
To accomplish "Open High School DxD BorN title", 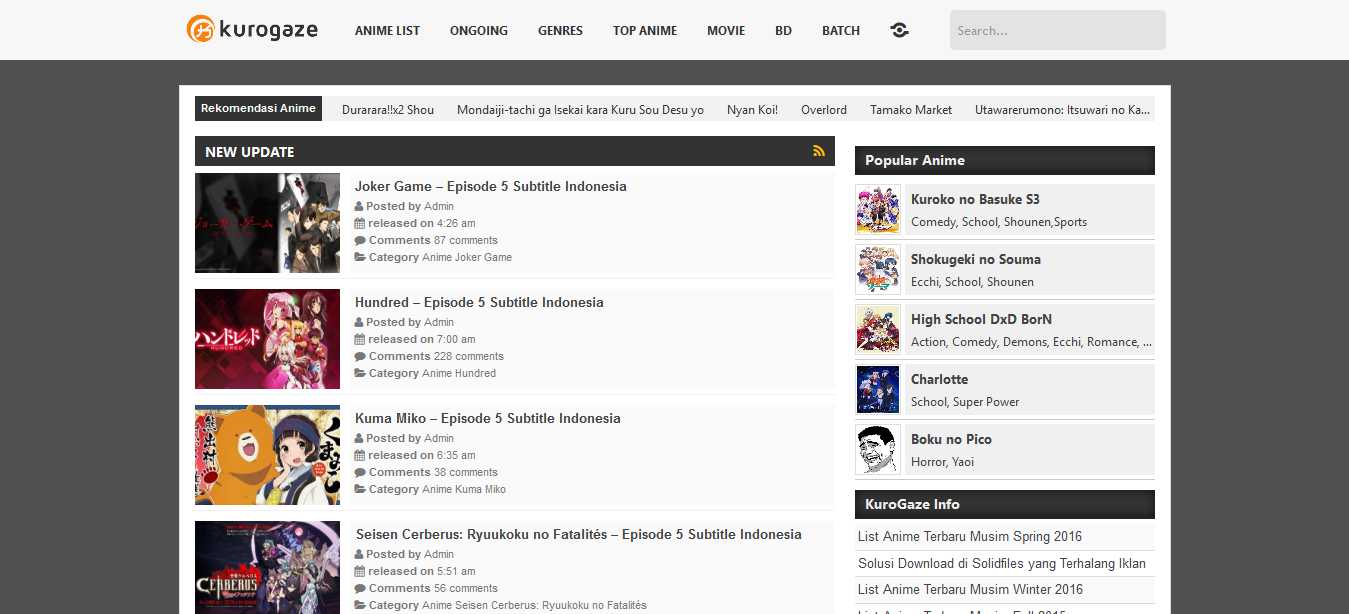I will point(981,319).
